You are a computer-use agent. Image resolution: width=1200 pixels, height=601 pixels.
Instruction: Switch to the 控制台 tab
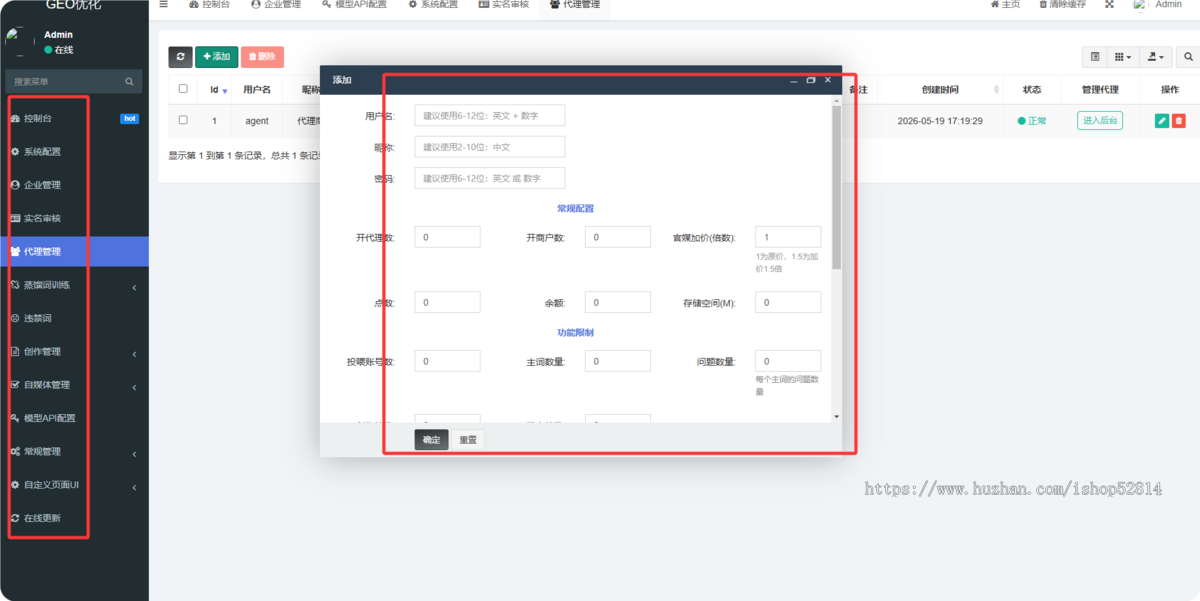pos(208,5)
